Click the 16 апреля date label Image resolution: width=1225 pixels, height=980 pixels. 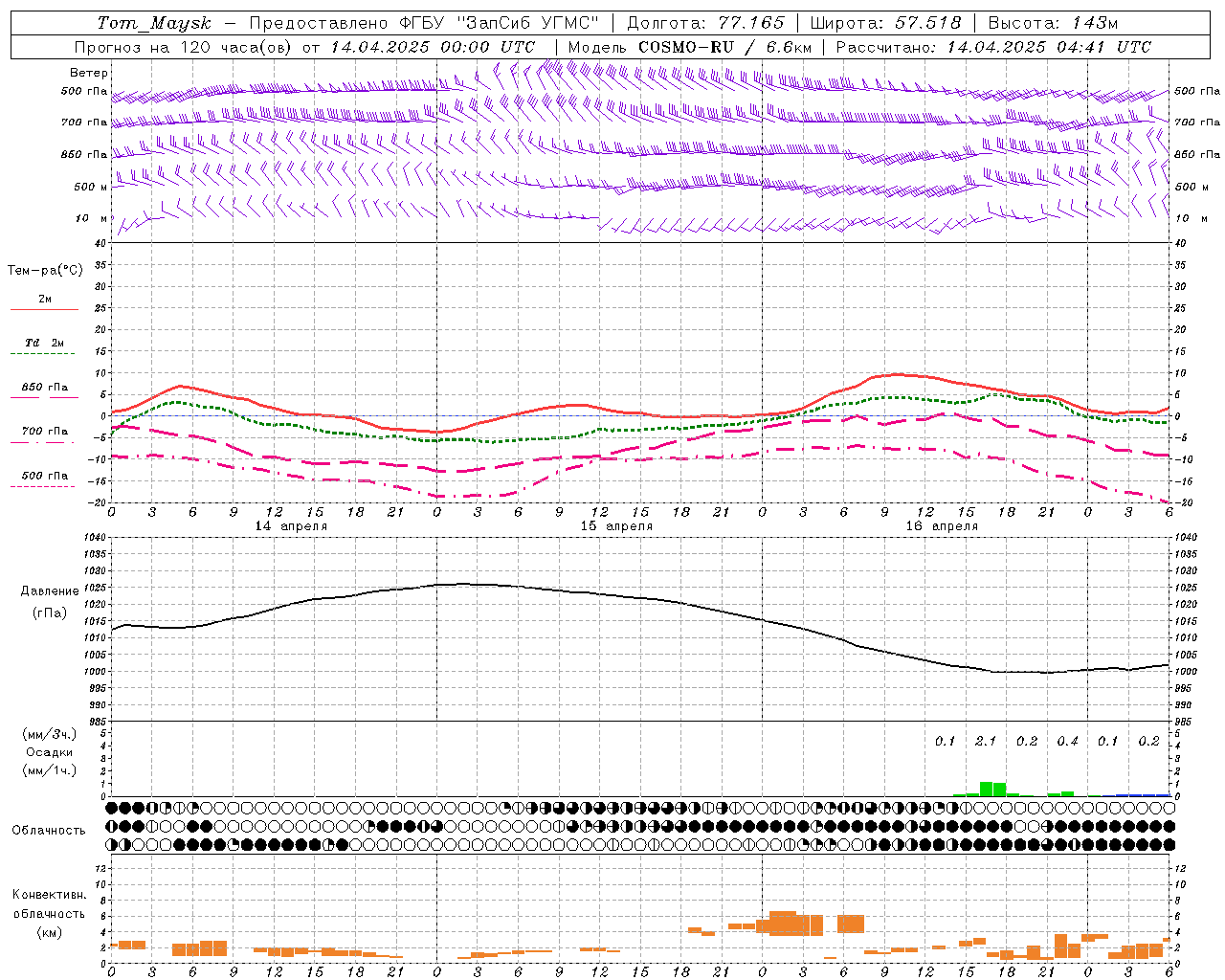pyautogui.click(x=942, y=526)
